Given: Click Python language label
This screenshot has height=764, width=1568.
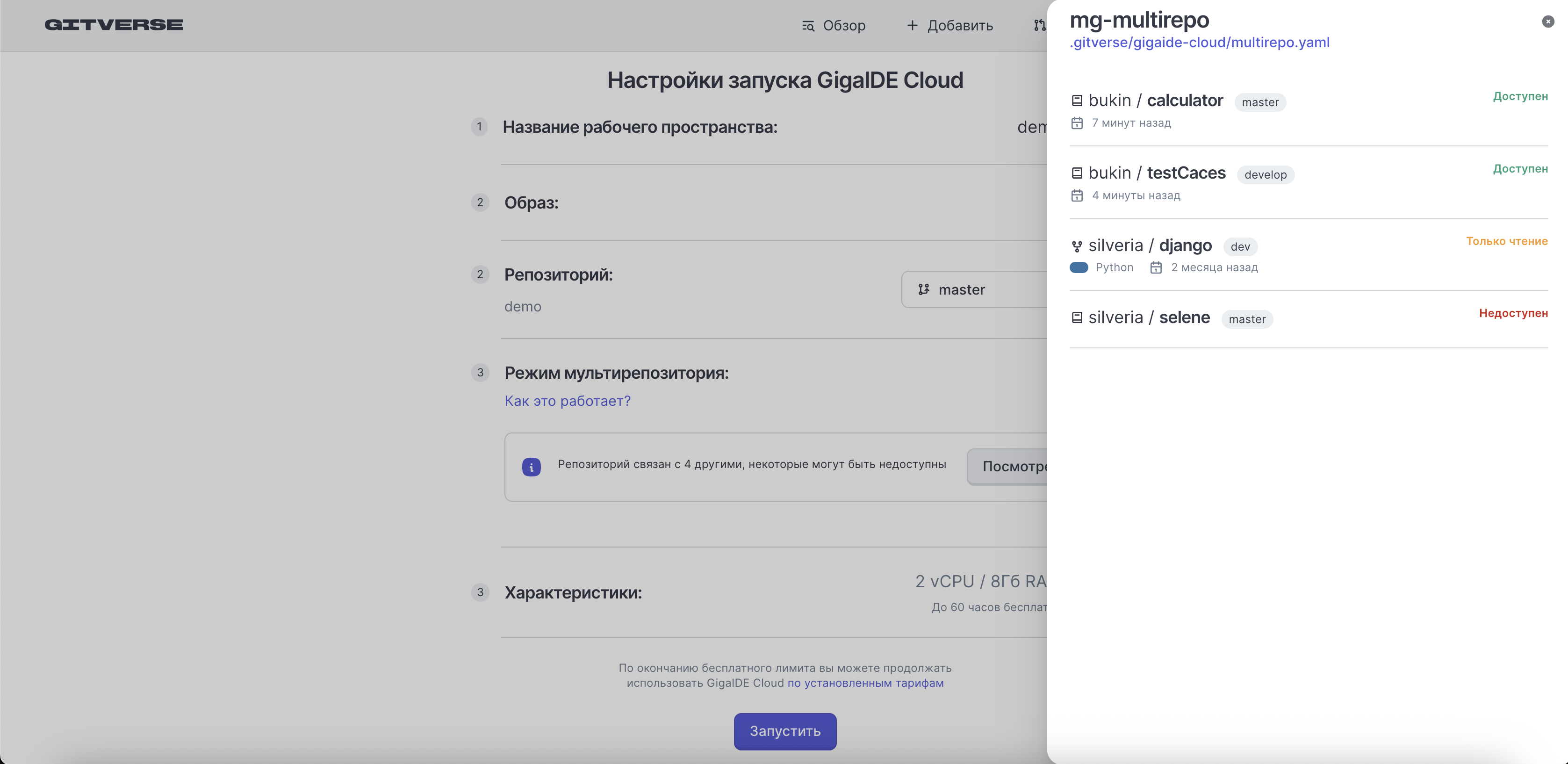Looking at the screenshot, I should tap(1114, 267).
